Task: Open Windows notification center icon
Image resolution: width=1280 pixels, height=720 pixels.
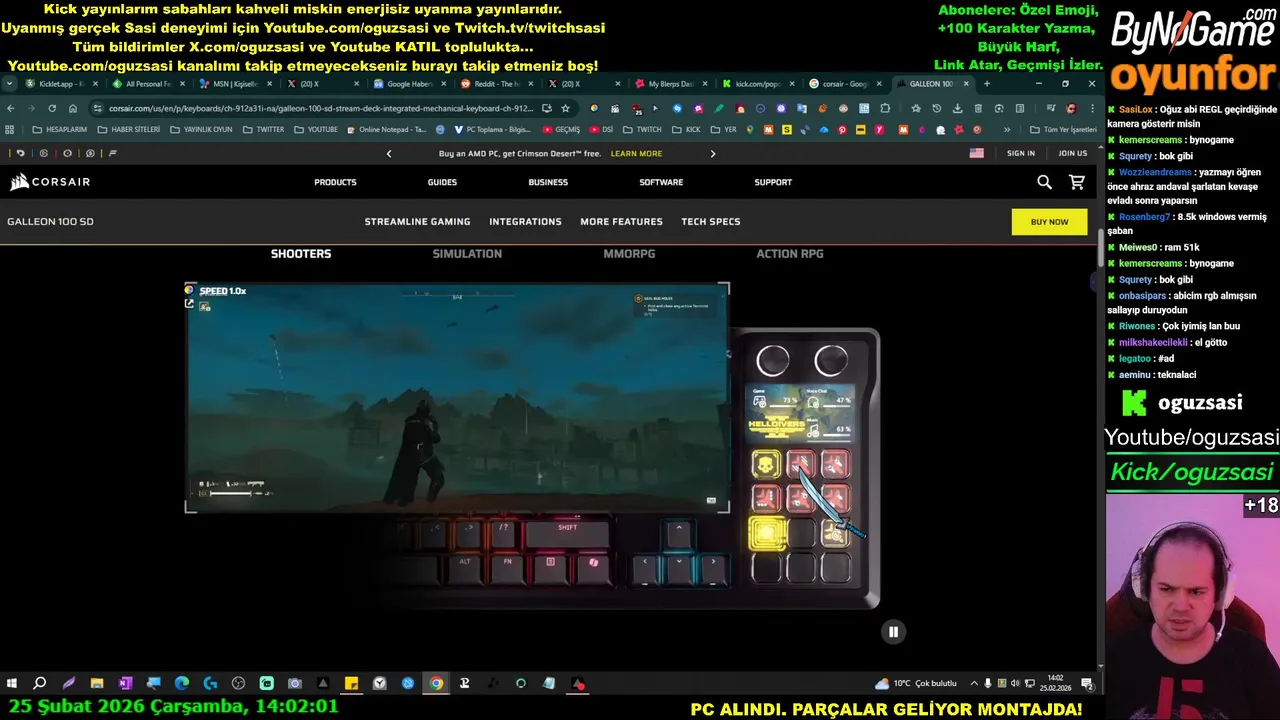Action: point(1087,683)
